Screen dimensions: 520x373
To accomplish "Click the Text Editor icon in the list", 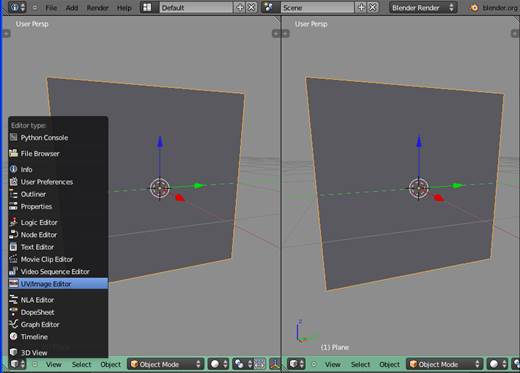I will click(13, 247).
